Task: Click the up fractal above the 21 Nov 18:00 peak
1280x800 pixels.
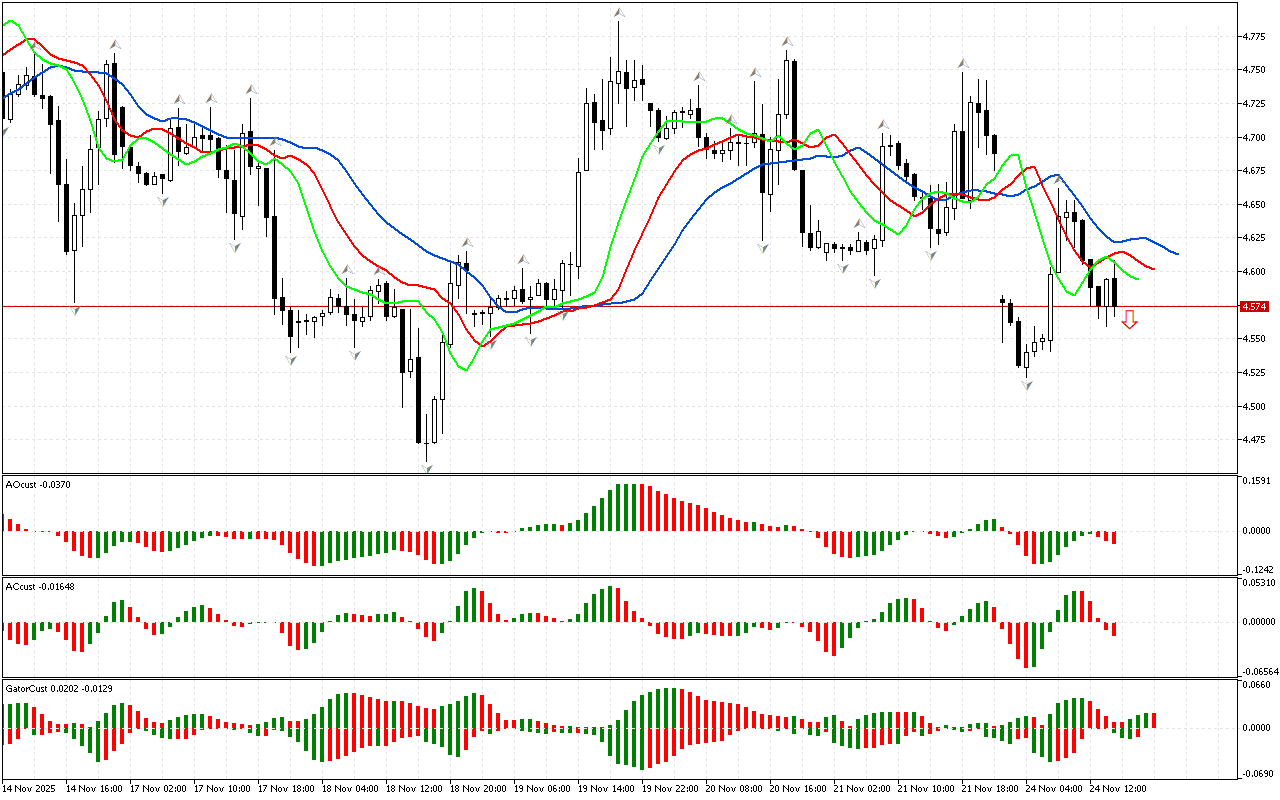Action: 963,63
